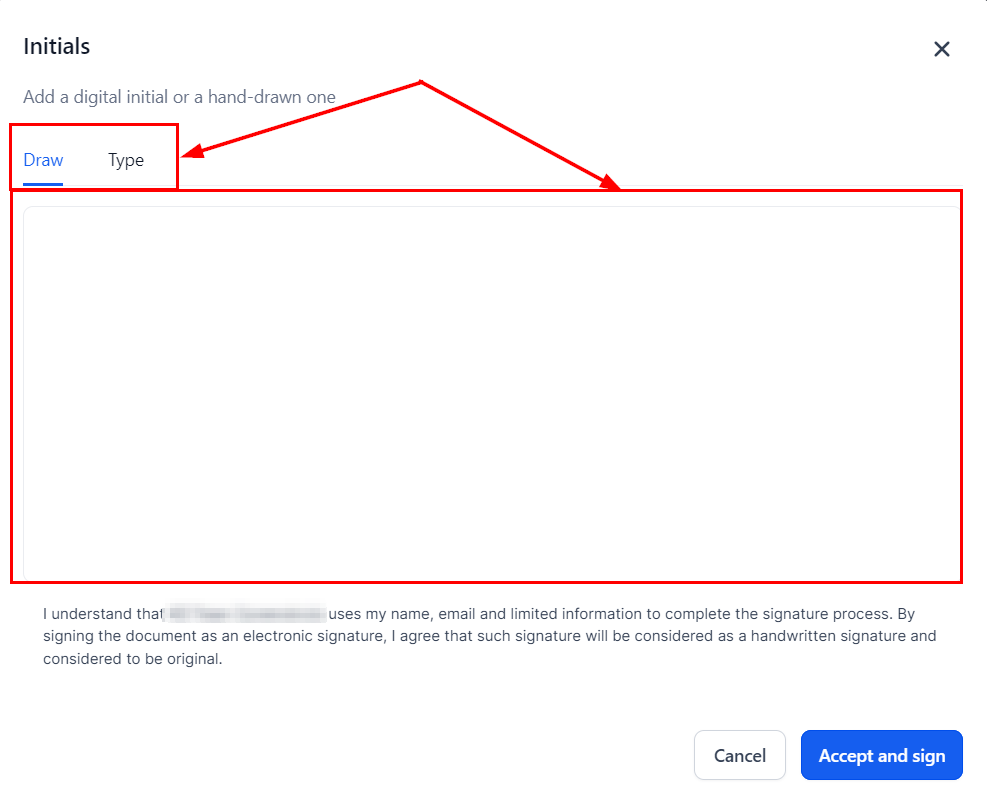Click the blue underline beneath the Draw tab
Viewport: 987px width, 804px height.
43,184
